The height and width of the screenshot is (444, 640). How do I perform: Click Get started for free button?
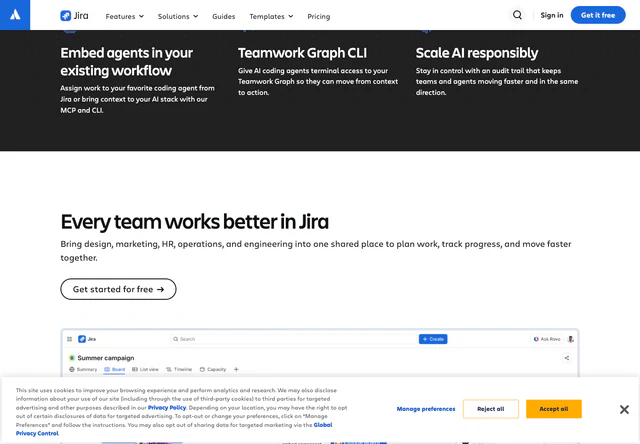point(118,289)
